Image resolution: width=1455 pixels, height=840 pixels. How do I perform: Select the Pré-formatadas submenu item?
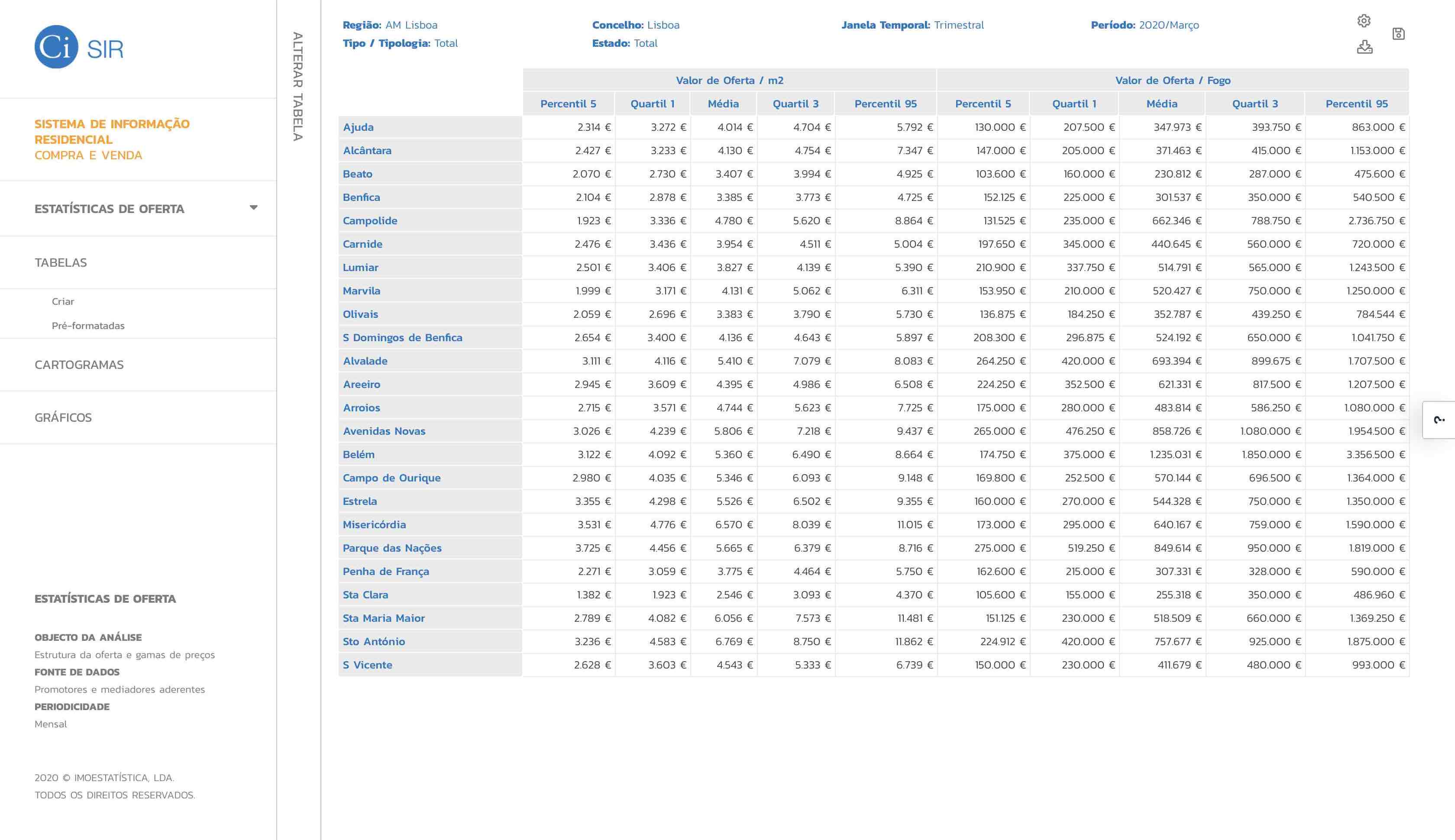(x=88, y=325)
